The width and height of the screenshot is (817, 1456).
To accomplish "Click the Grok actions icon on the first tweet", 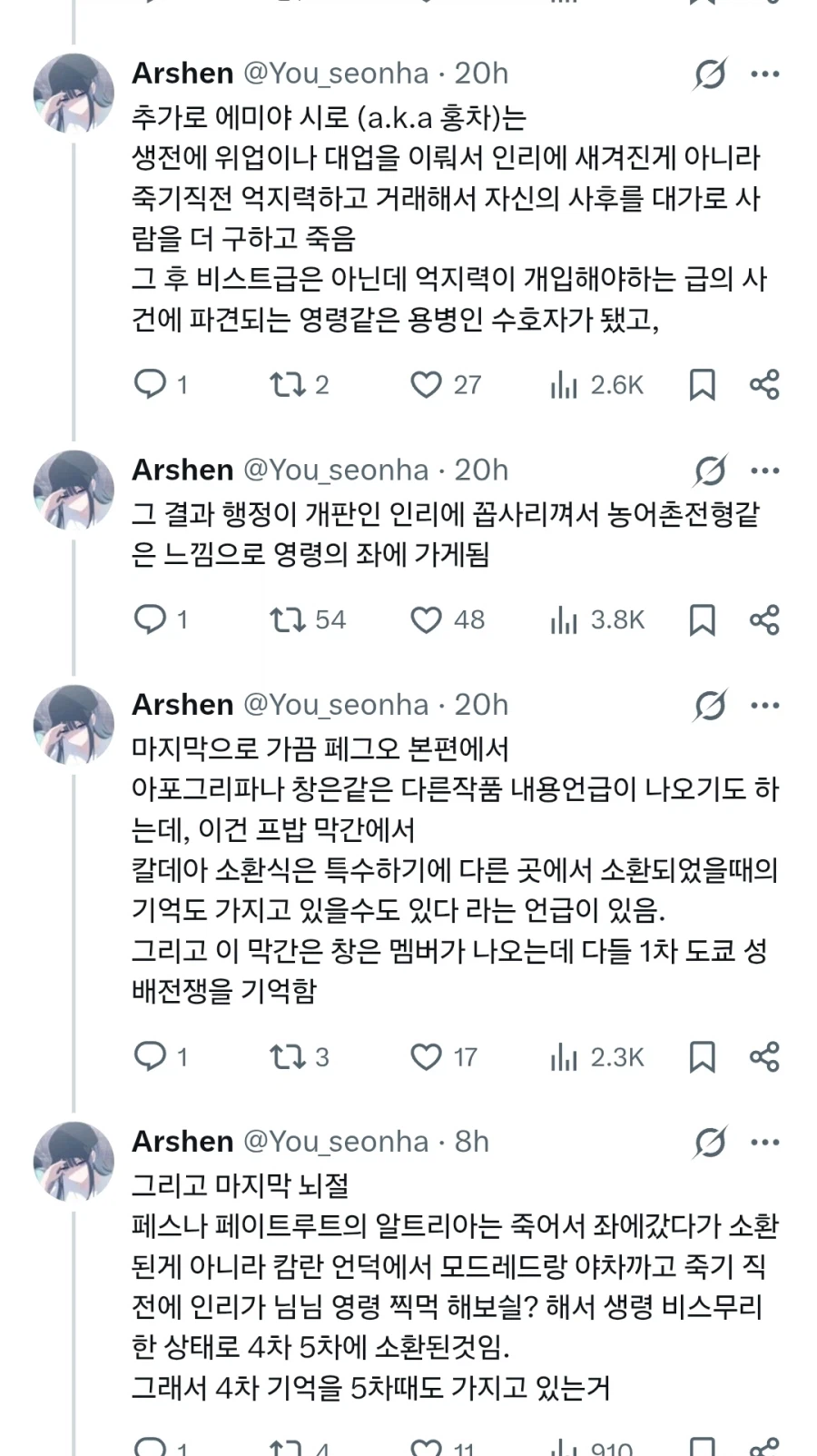I will pos(710,73).
